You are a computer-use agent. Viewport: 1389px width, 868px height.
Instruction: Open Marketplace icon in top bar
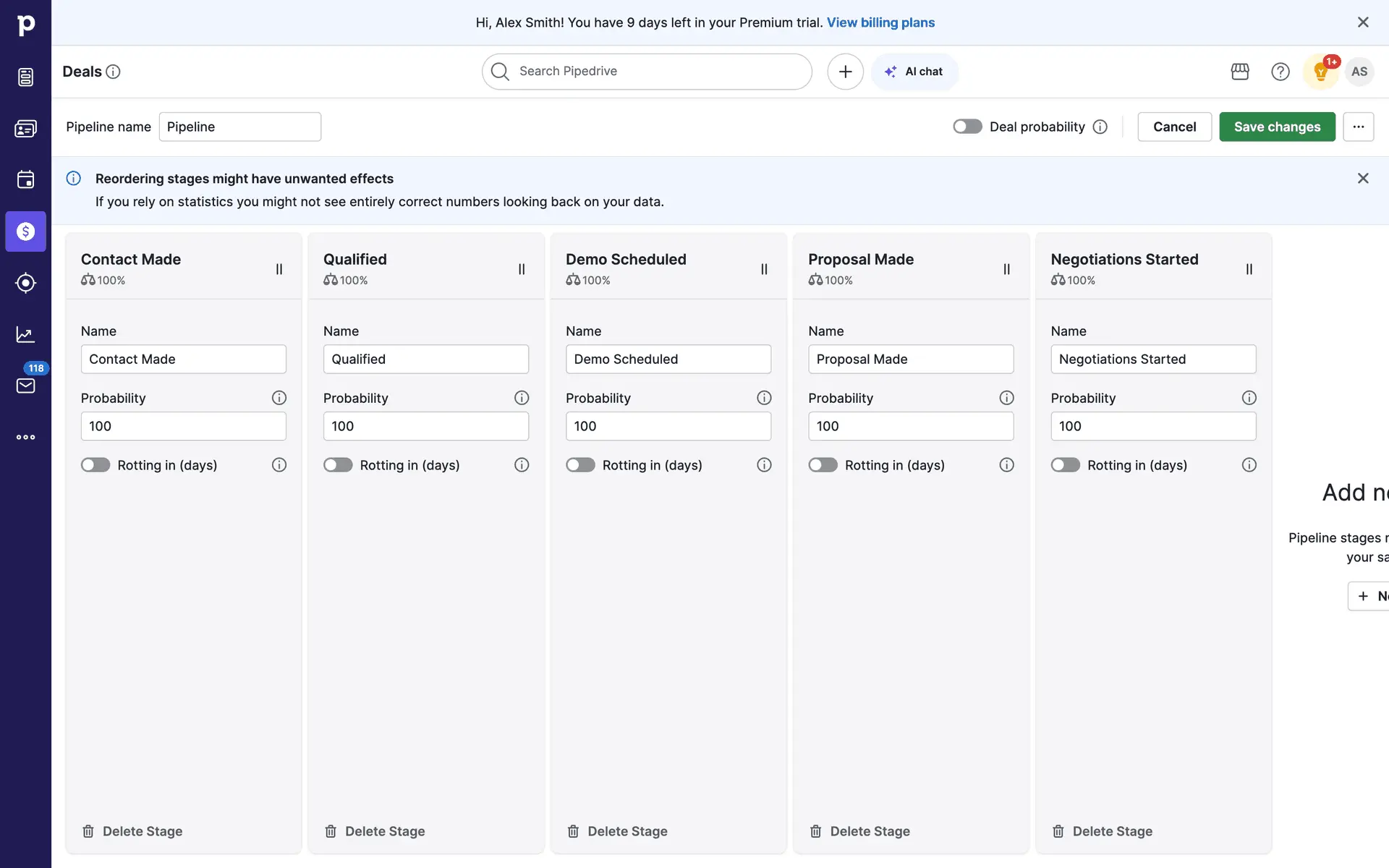click(1240, 72)
